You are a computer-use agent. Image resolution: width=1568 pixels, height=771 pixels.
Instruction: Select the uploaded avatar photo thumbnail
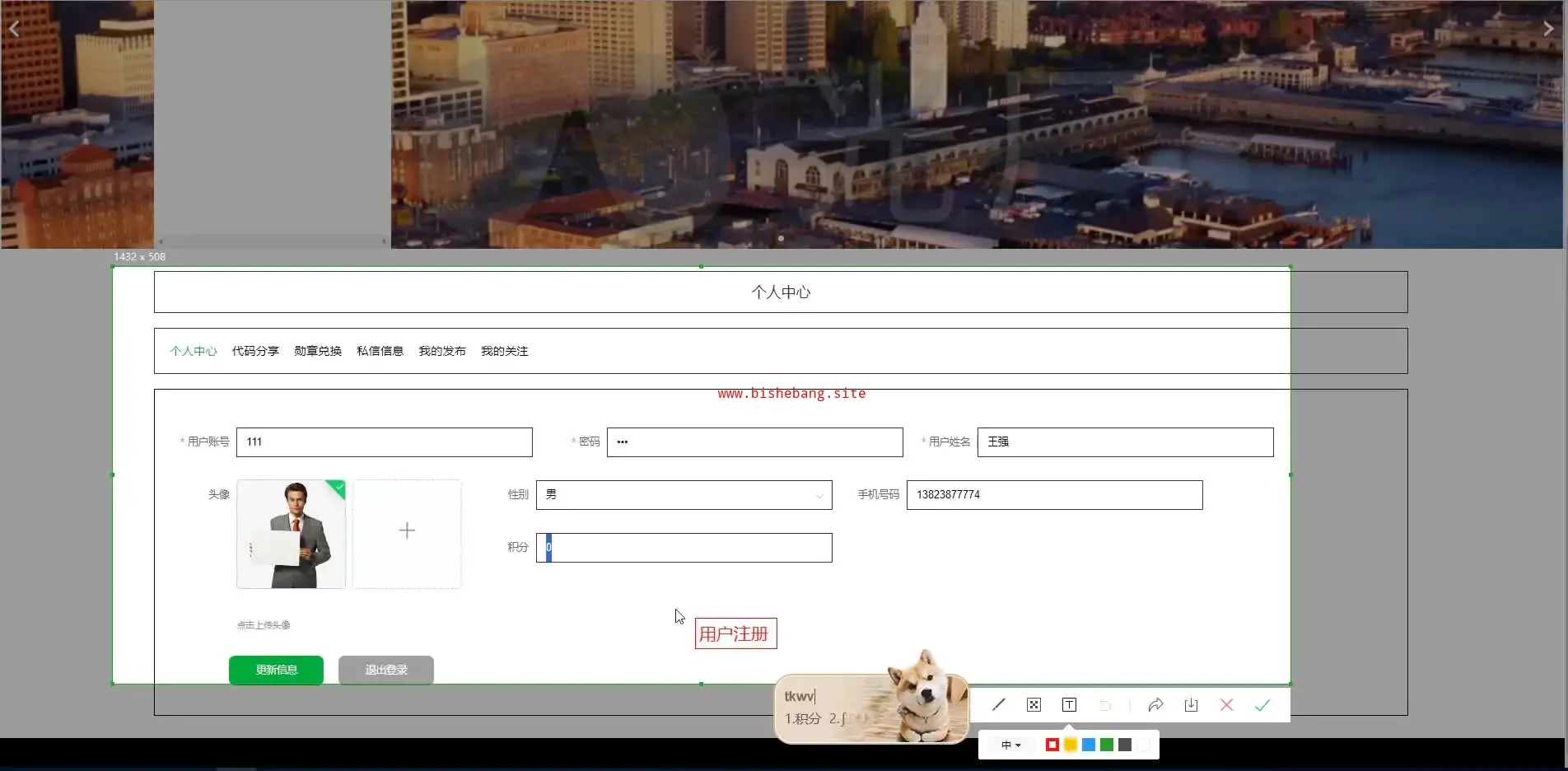point(292,534)
